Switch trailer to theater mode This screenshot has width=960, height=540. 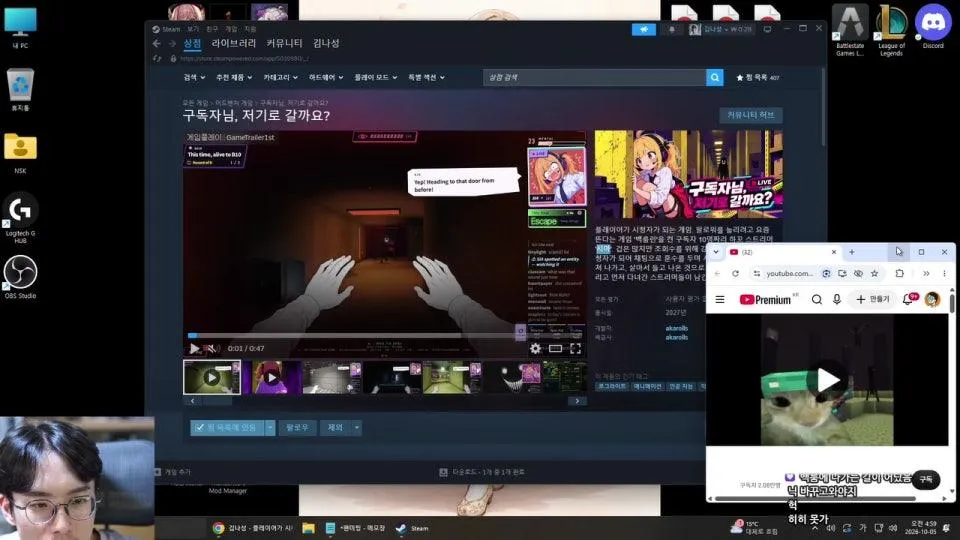click(555, 348)
